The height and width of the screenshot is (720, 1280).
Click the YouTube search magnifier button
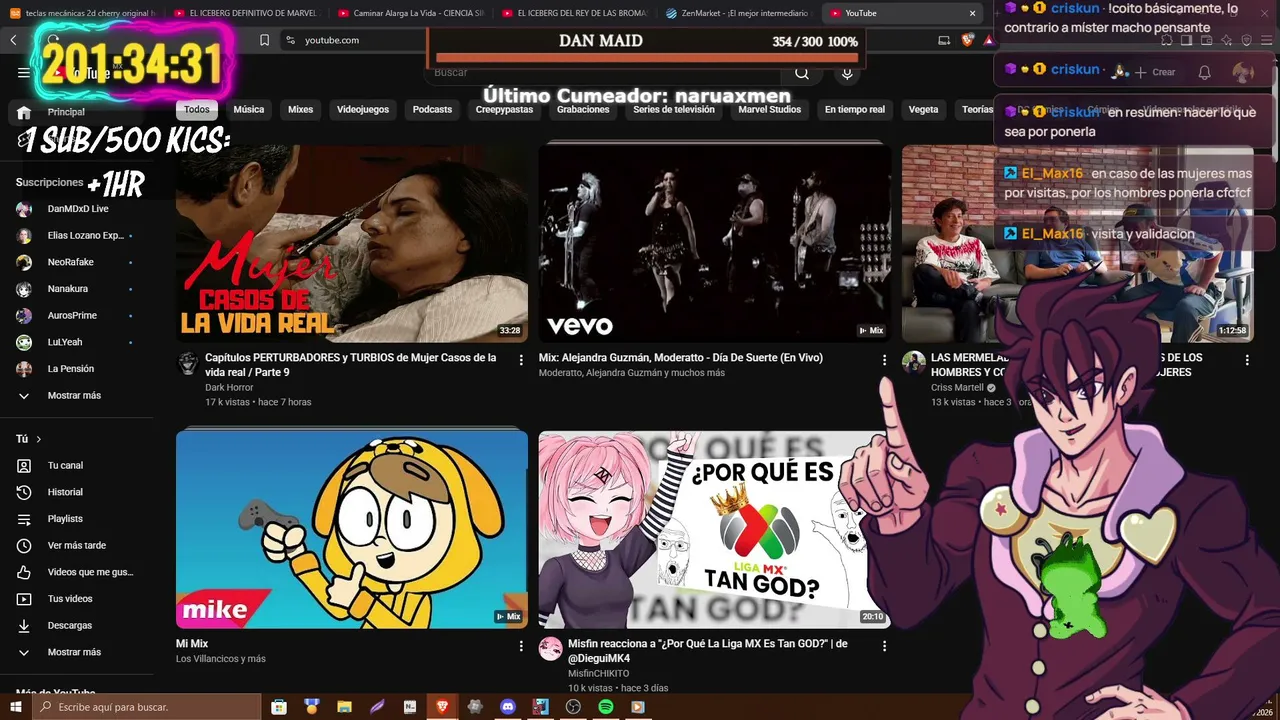pyautogui.click(x=802, y=73)
